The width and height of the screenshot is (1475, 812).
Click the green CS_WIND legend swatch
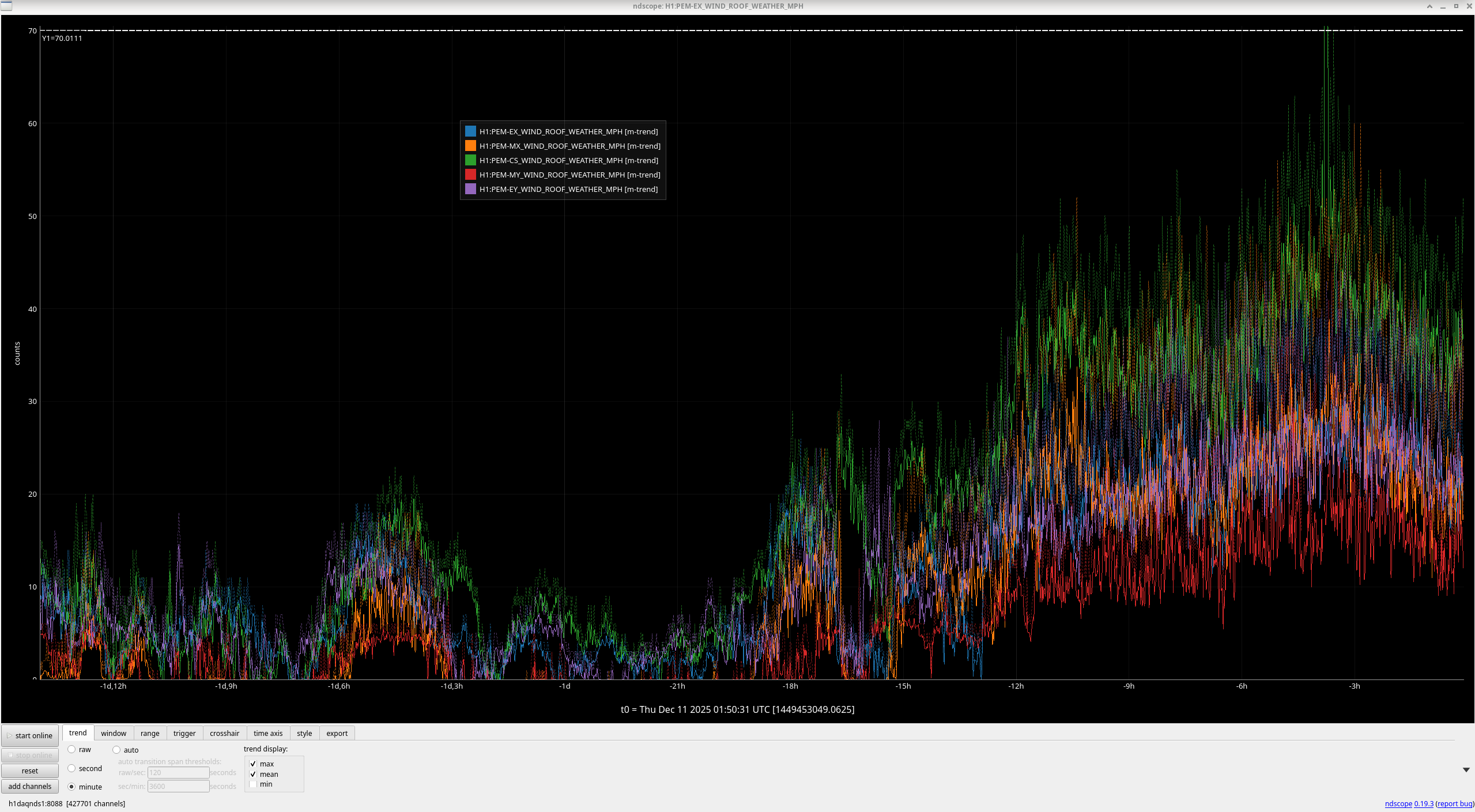coord(470,160)
